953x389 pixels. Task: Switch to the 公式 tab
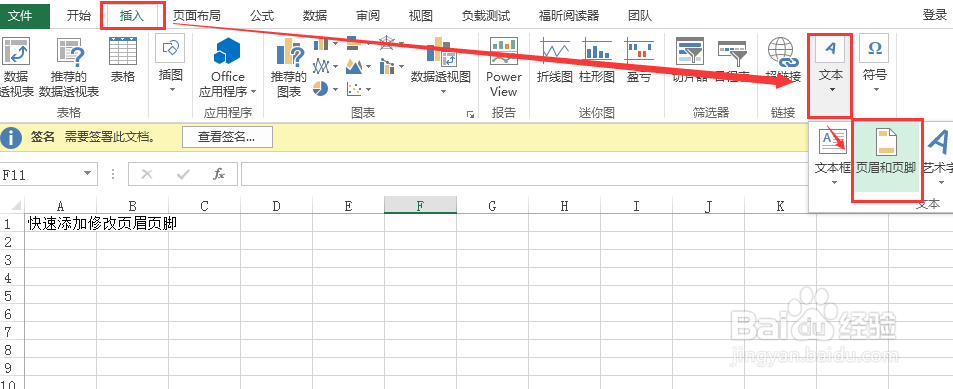(x=262, y=16)
